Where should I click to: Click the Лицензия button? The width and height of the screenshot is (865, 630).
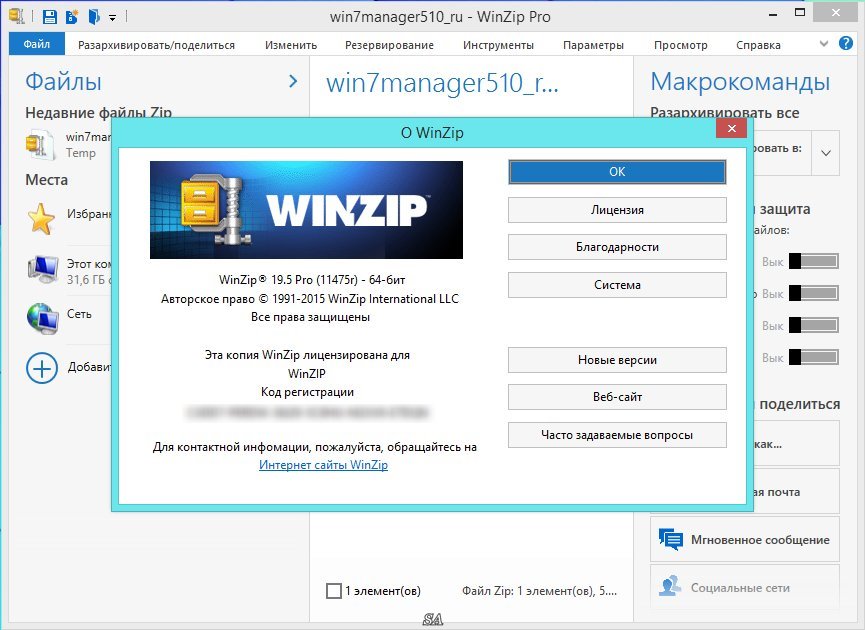pos(617,210)
